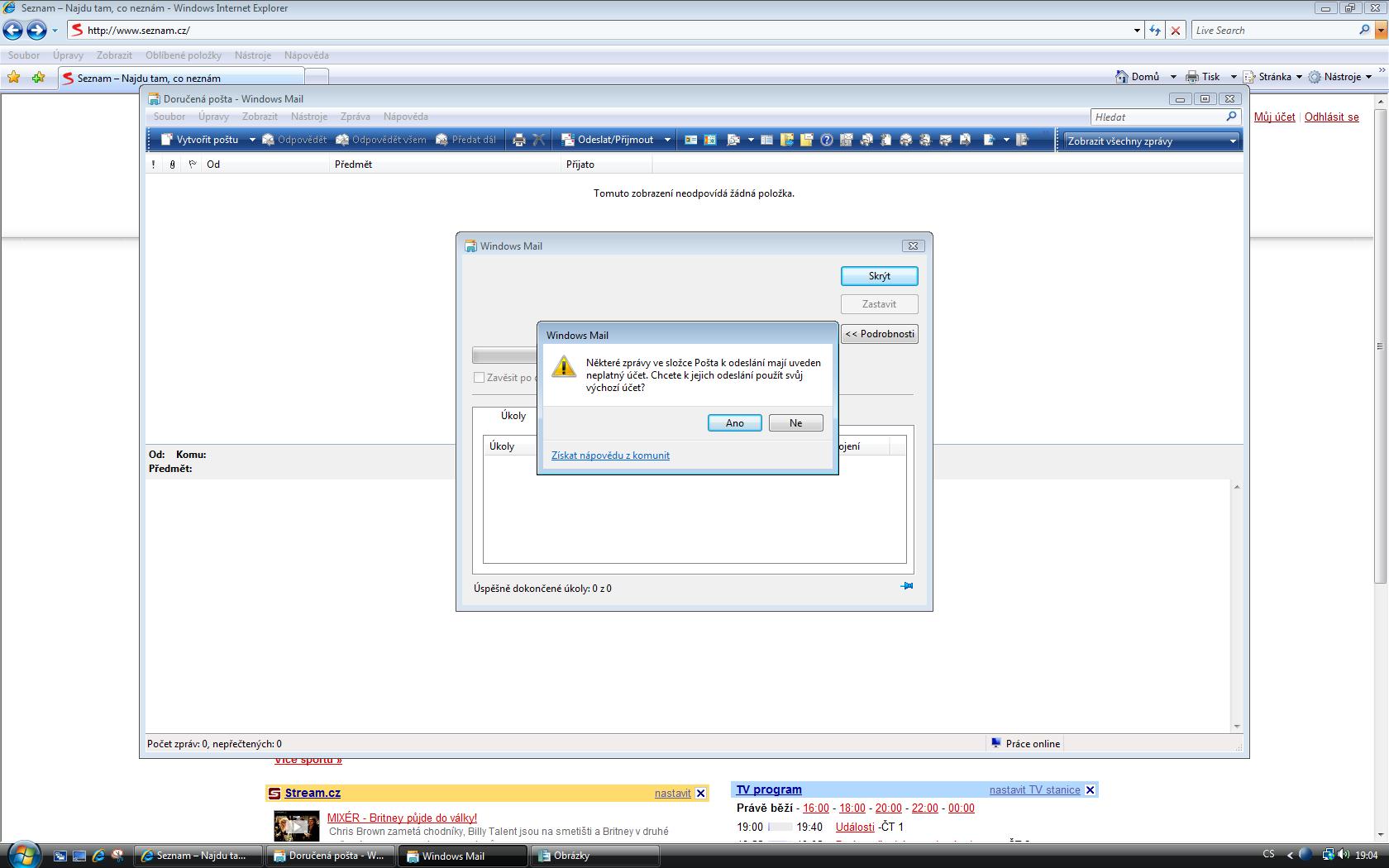This screenshot has height=868, width=1389.
Task: Click the Windows Start orb
Action: click(23, 854)
